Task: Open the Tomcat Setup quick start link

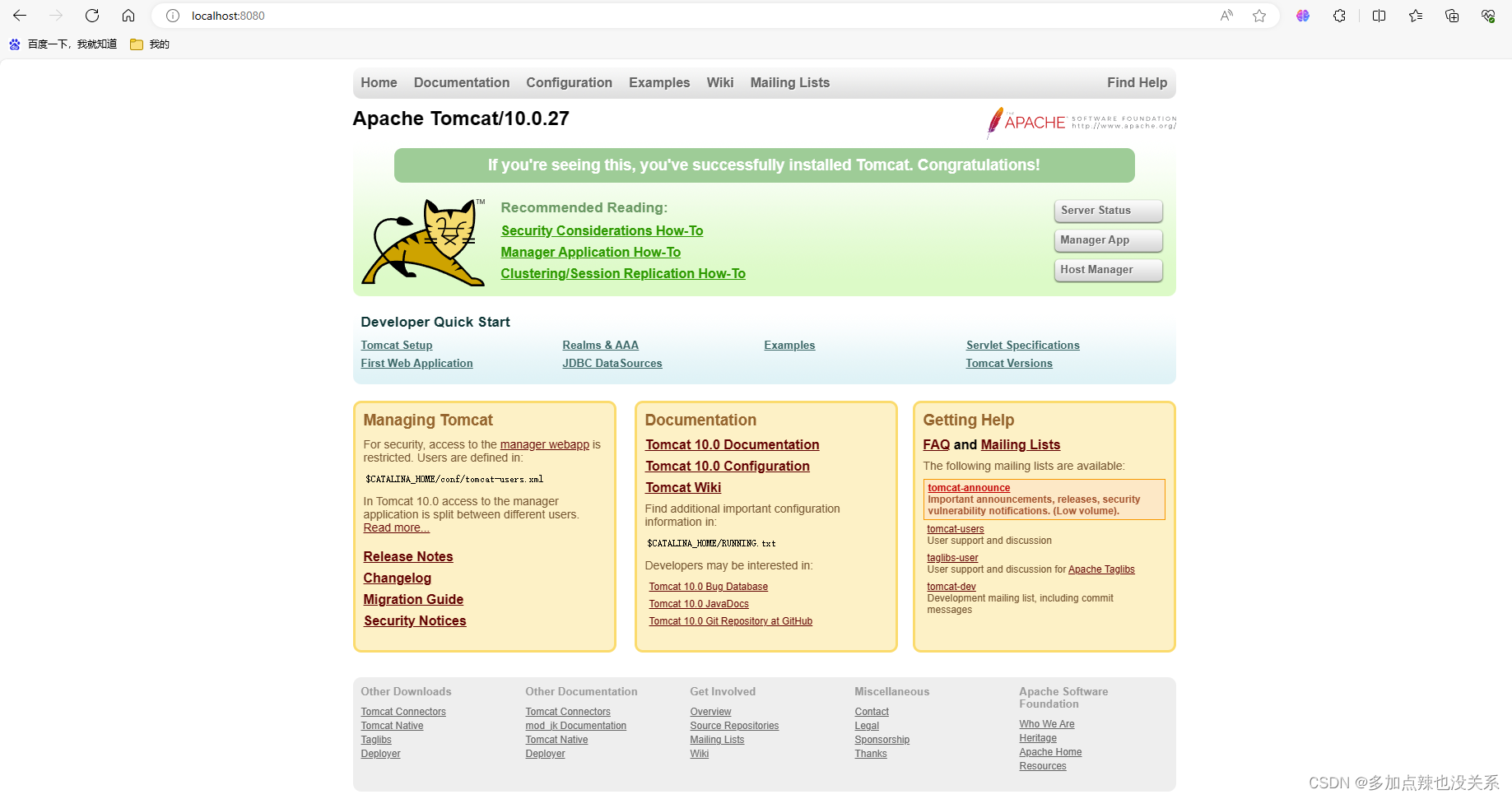Action: point(397,345)
